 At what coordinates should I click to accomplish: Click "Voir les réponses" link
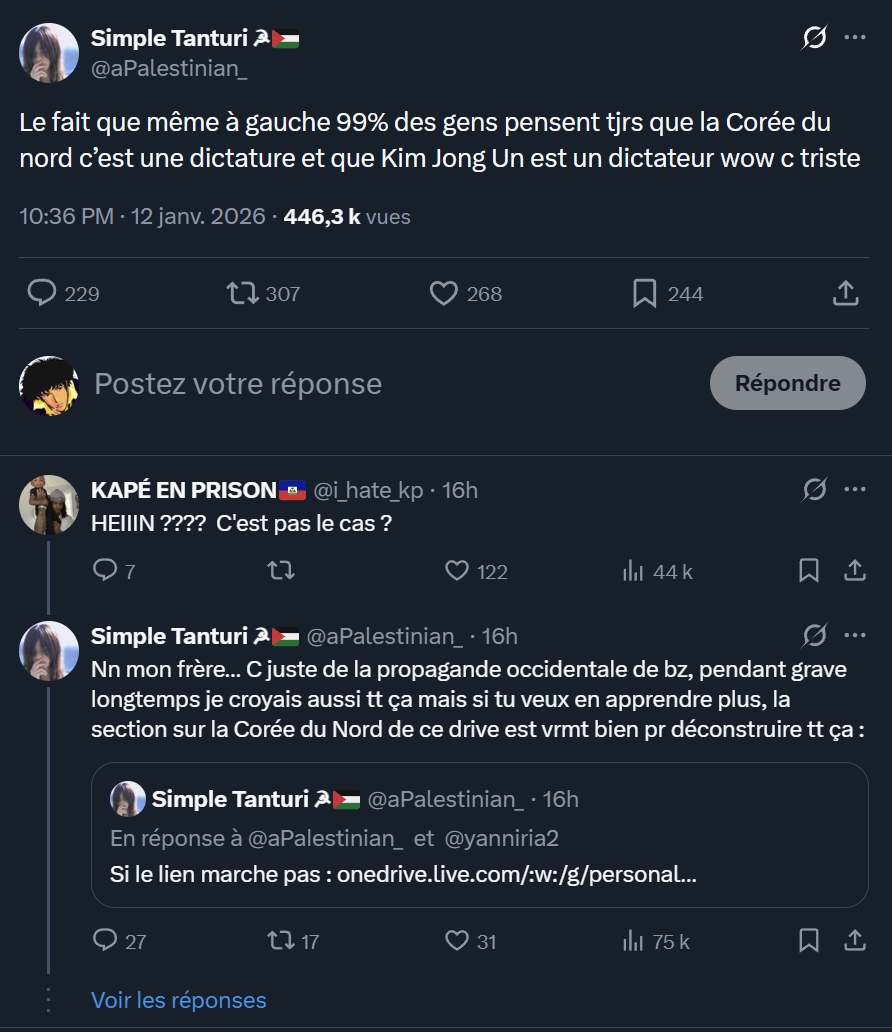click(179, 1000)
